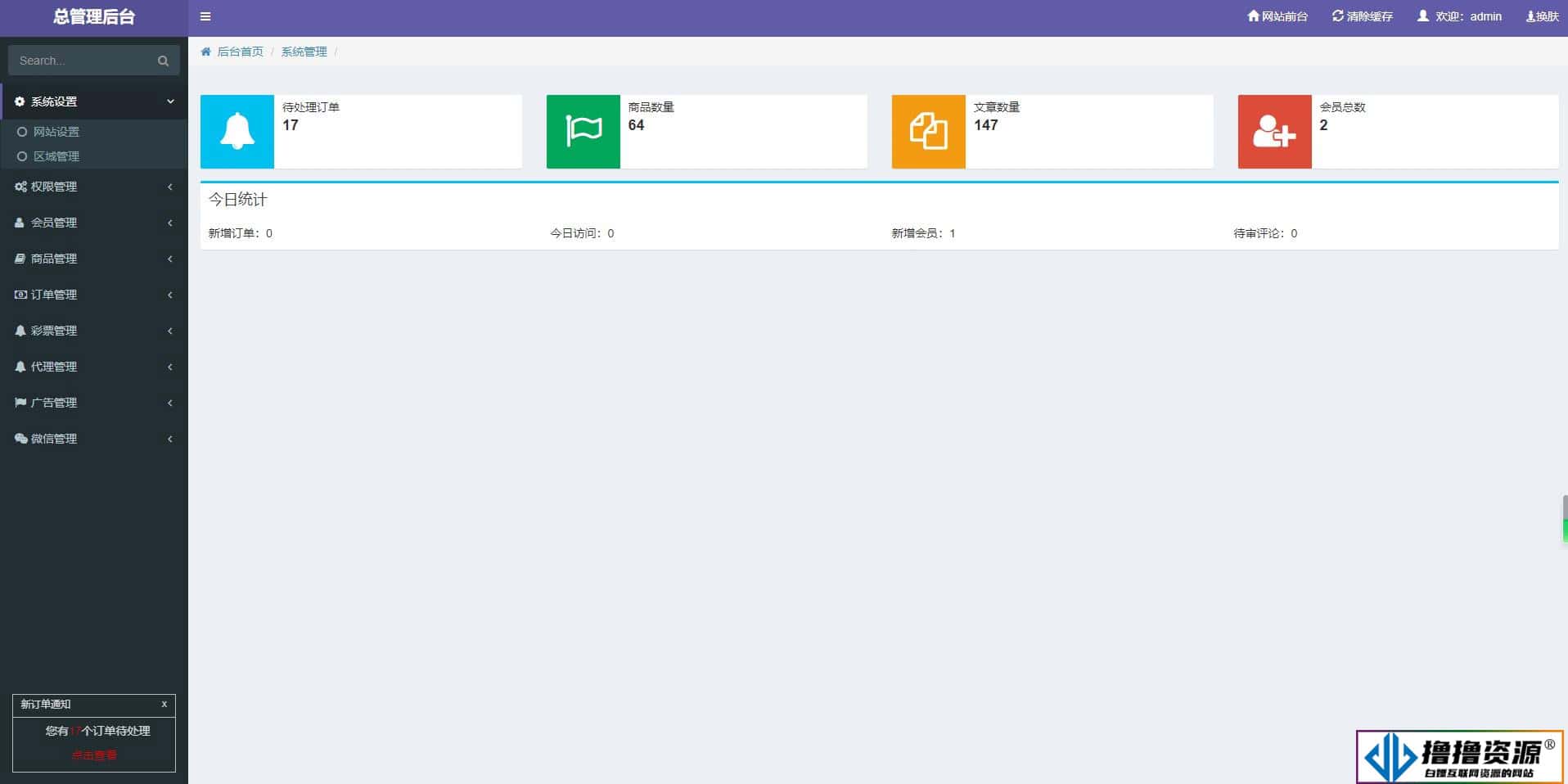Click the bell icon next to 代理管理
This screenshot has height=784, width=1568.
20,367
